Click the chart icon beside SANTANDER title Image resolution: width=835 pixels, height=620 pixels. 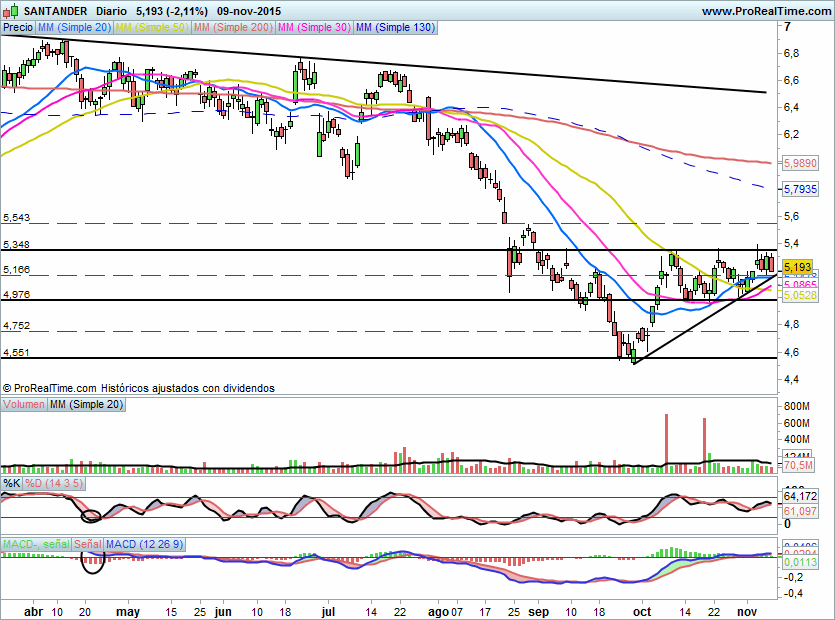coord(11,11)
